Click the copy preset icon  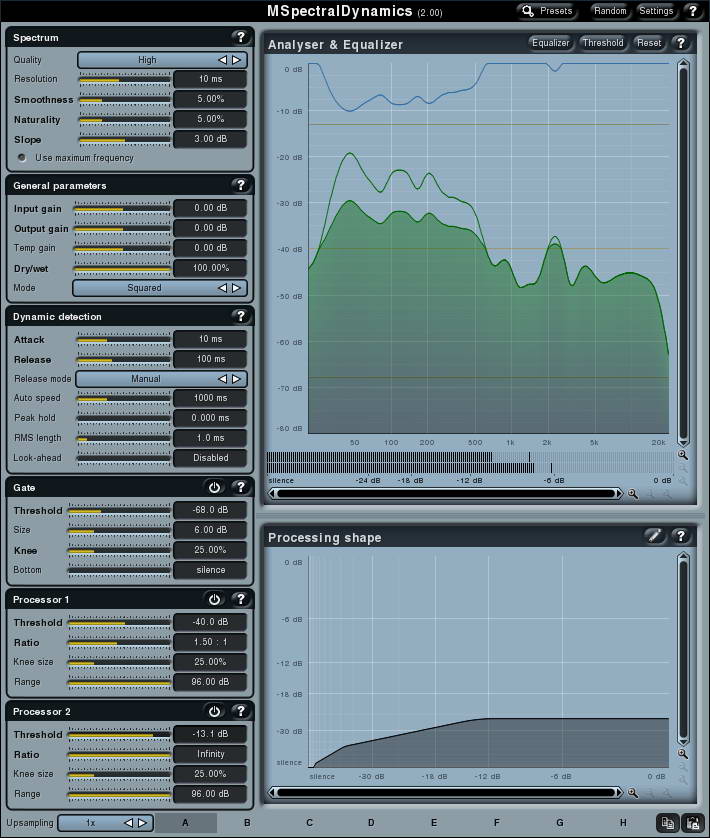tap(667, 823)
